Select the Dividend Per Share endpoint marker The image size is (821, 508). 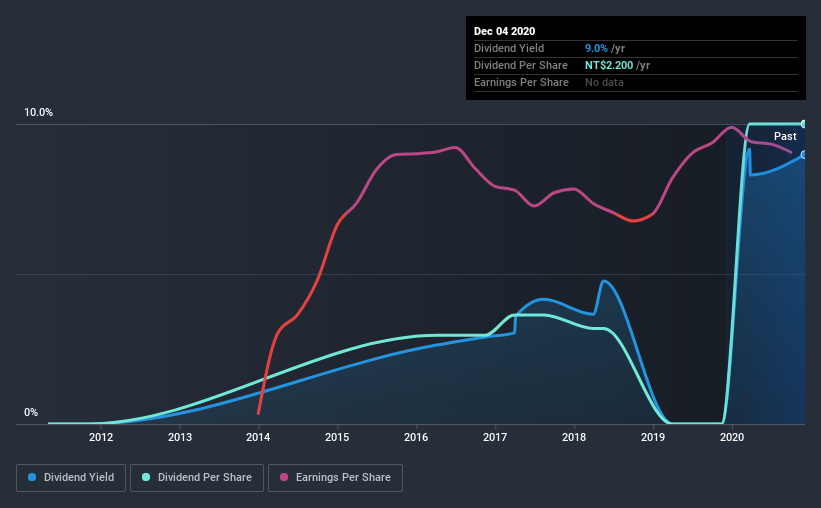click(x=803, y=124)
